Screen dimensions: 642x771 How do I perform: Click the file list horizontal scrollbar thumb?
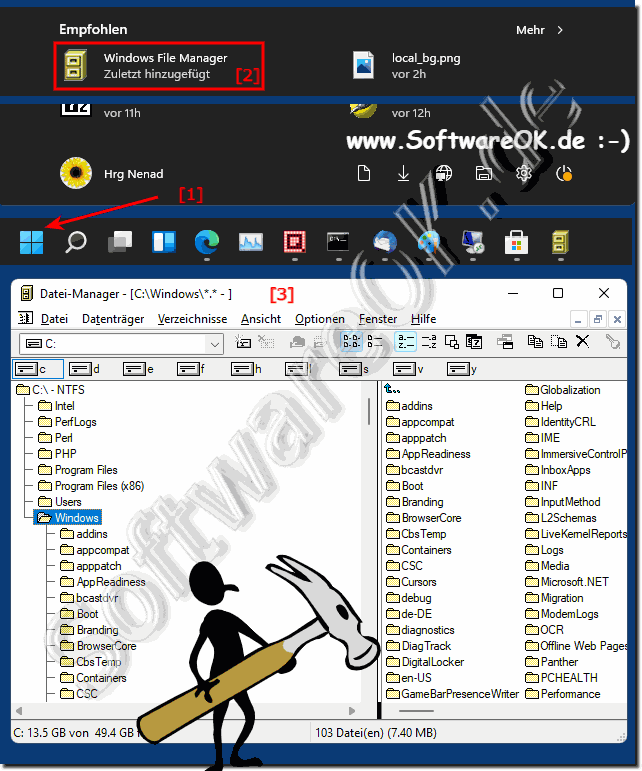point(416,711)
